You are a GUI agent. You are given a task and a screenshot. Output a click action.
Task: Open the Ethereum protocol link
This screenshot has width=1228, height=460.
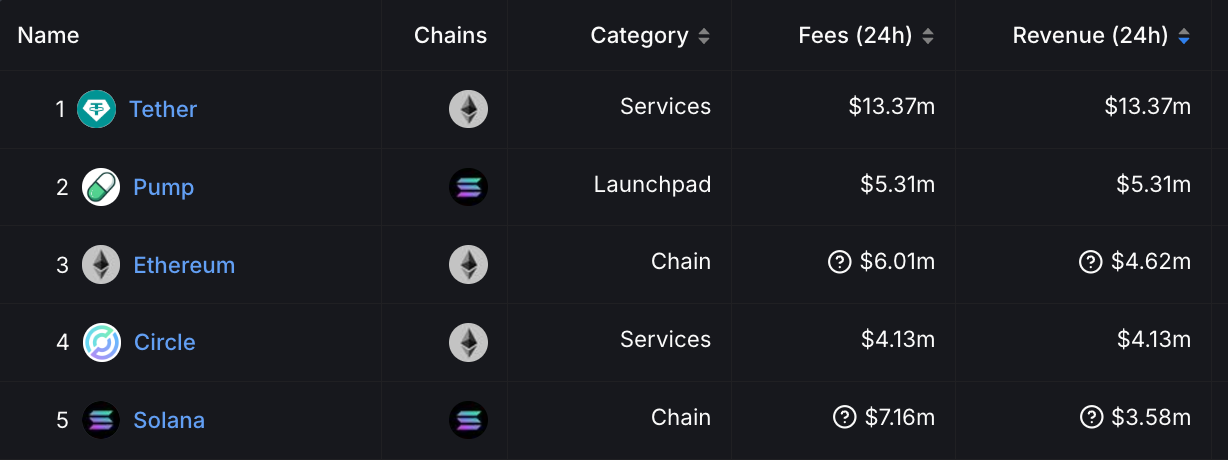tap(184, 265)
